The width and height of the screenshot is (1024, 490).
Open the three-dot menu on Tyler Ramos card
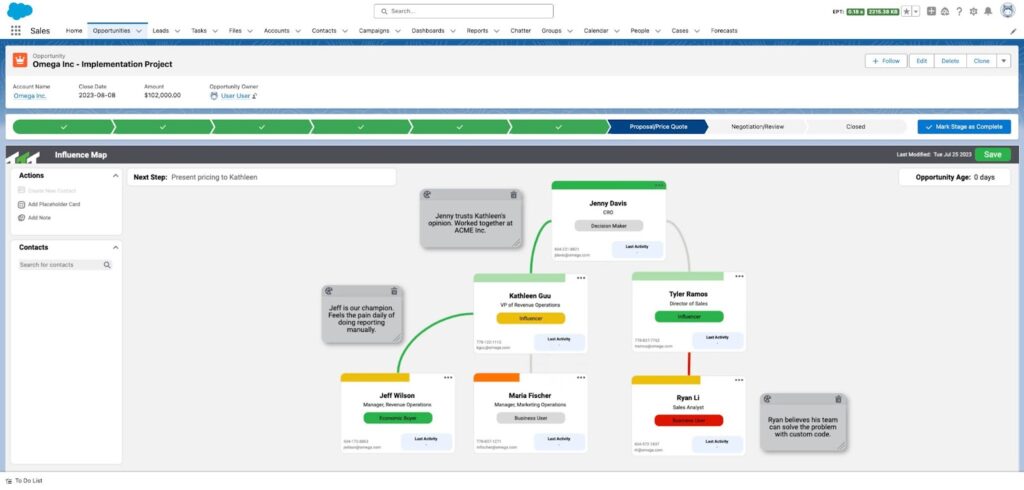tap(739, 276)
